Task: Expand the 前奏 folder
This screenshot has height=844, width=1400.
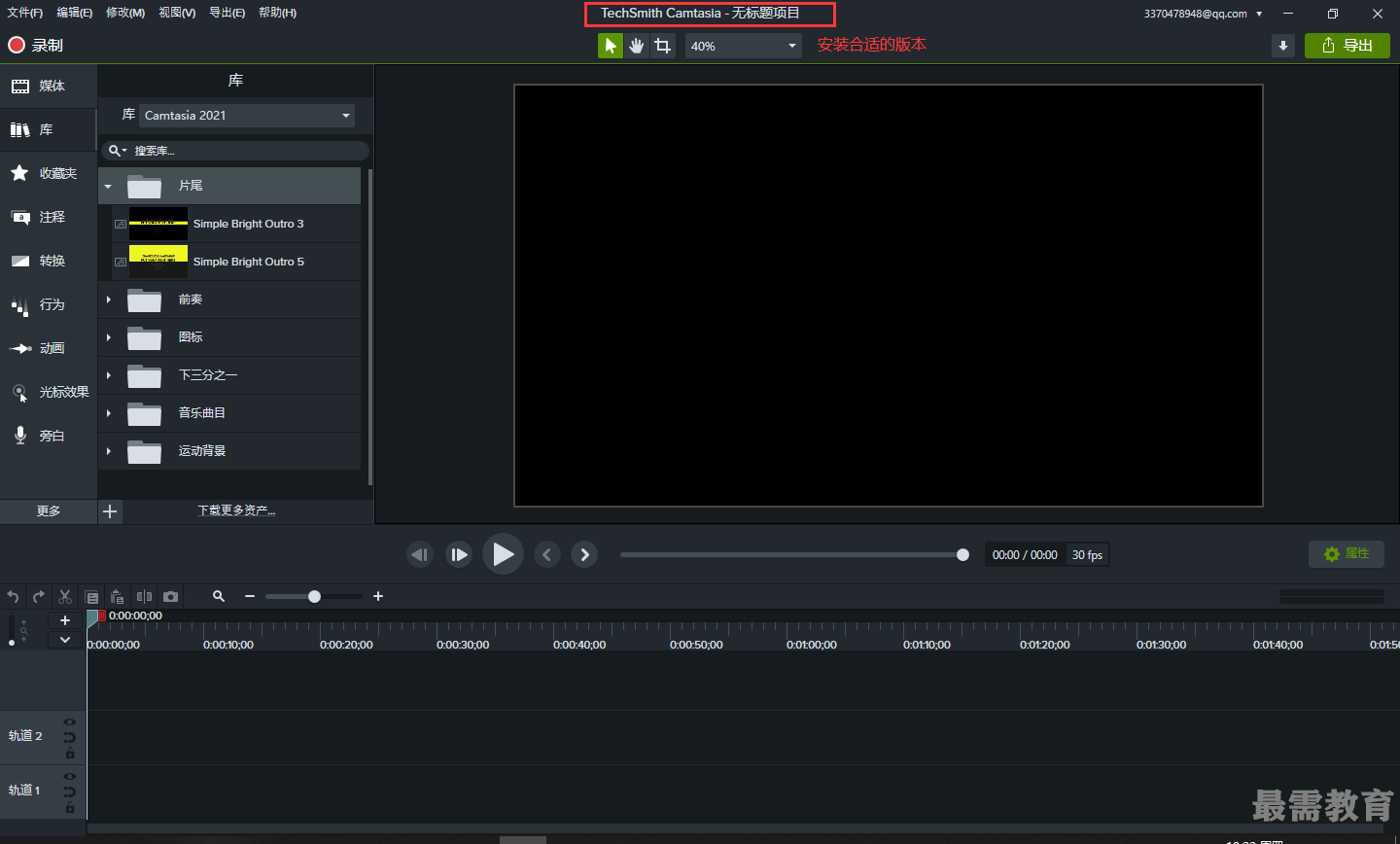Action: 108,299
